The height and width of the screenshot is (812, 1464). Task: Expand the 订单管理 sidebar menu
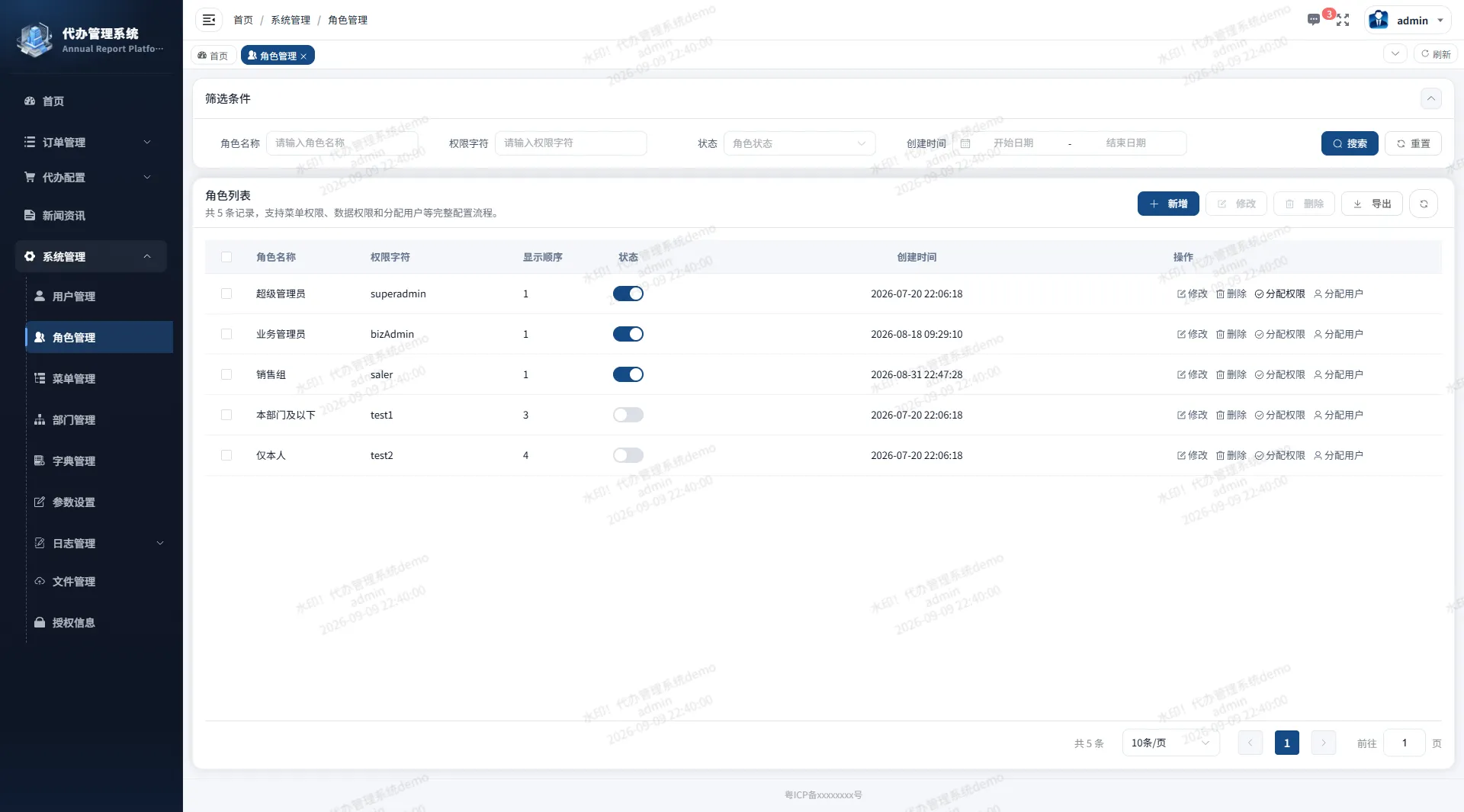pyautogui.click(x=91, y=143)
